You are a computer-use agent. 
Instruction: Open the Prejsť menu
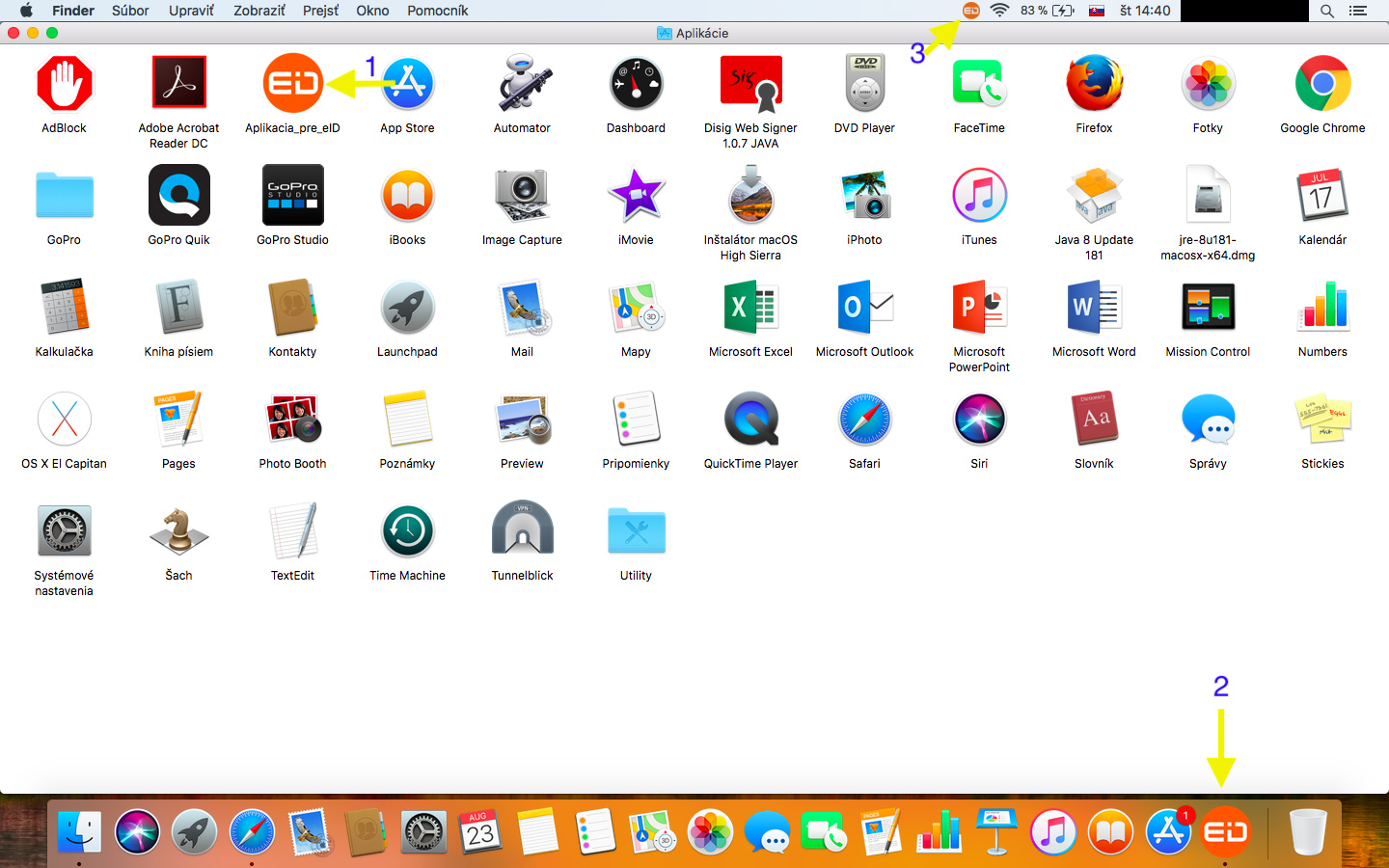[320, 11]
